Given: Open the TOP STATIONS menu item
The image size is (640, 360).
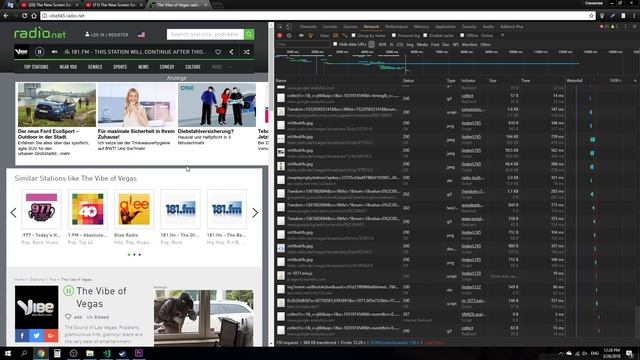Looking at the screenshot, I should [36, 67].
